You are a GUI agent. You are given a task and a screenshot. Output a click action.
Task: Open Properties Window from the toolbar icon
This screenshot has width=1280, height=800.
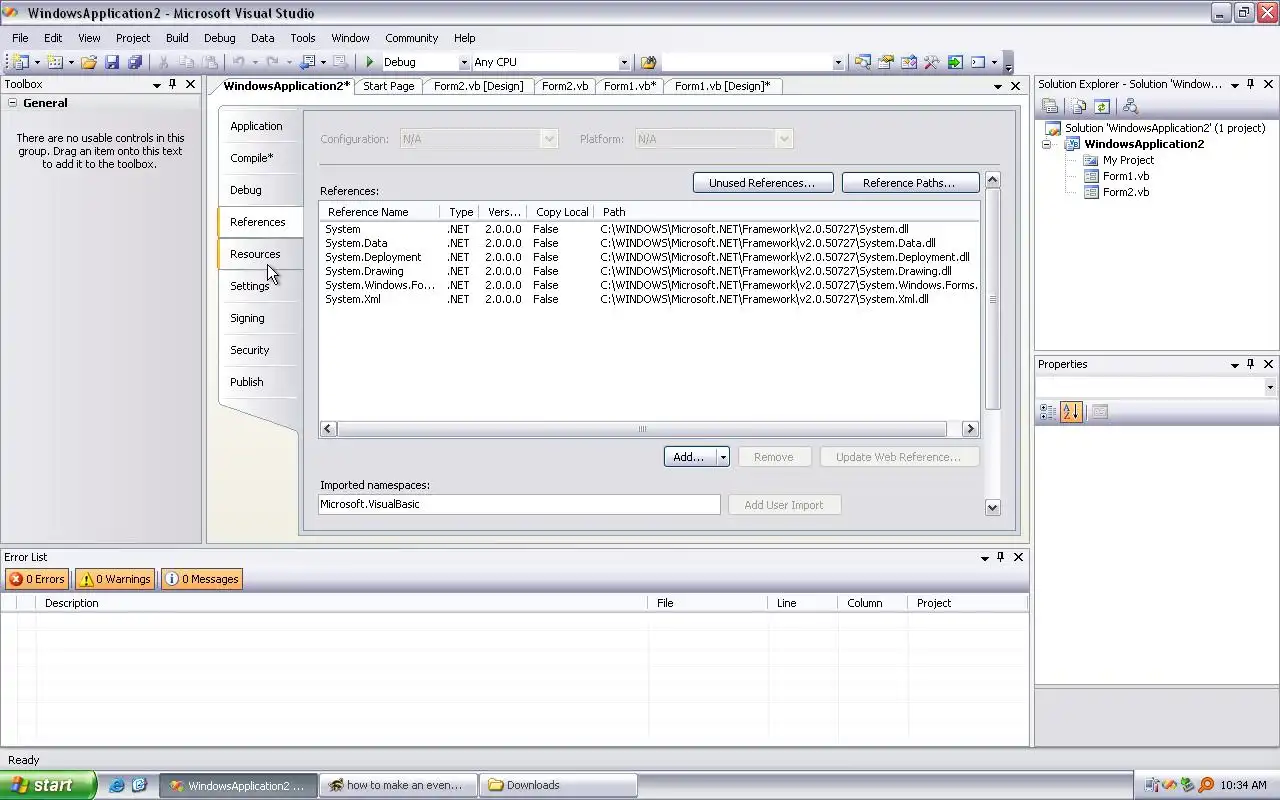[x=886, y=62]
